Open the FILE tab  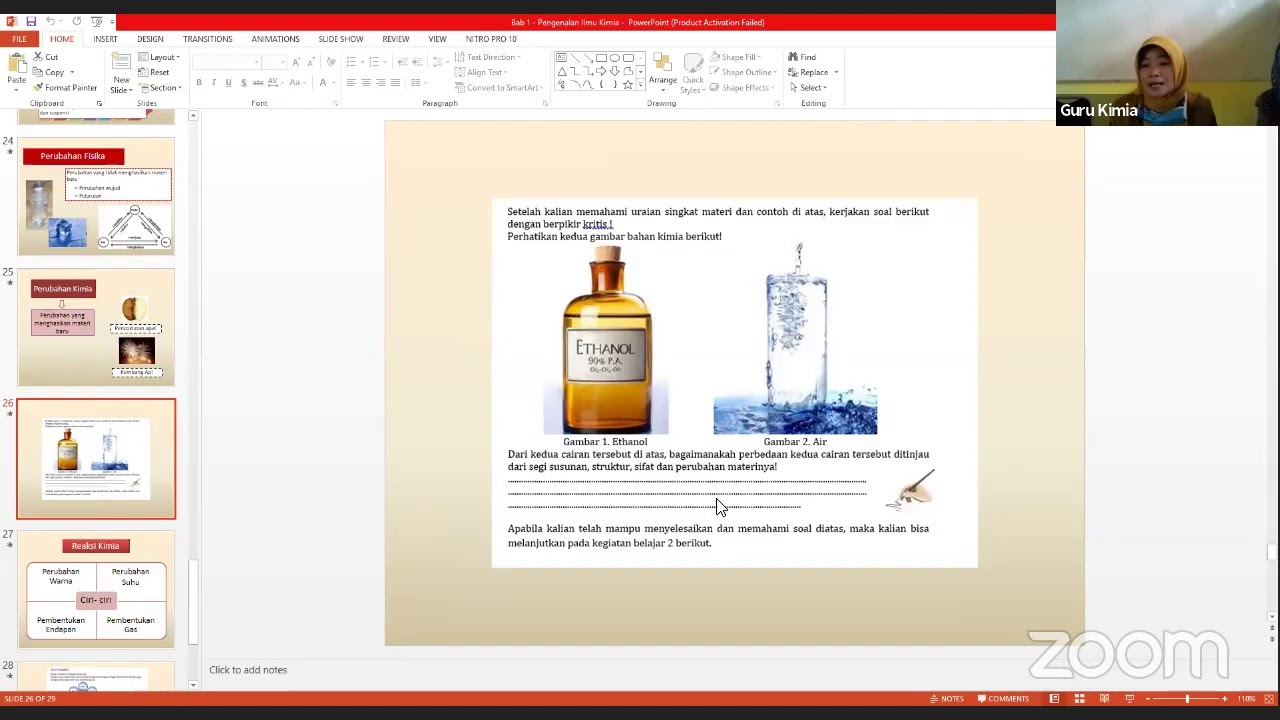[x=19, y=39]
